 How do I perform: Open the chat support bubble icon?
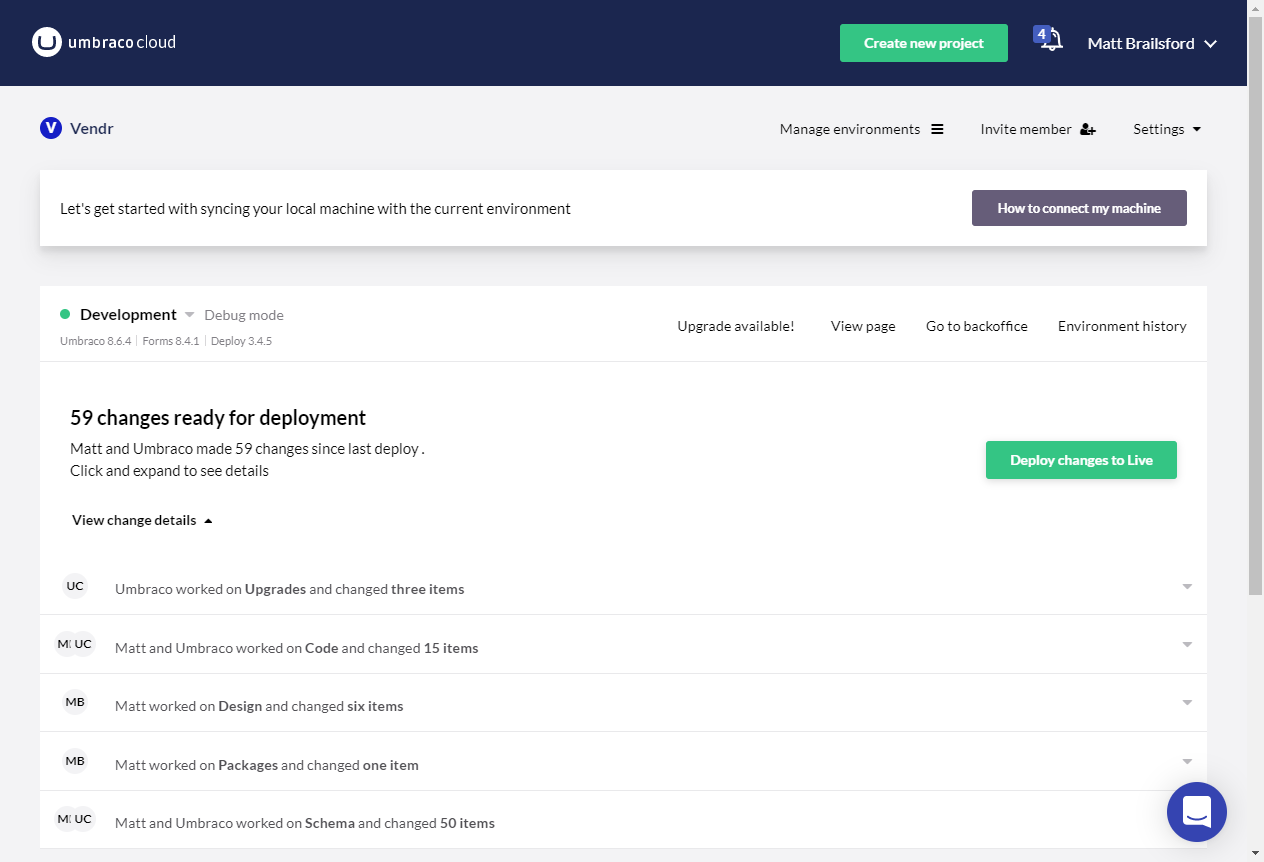[x=1196, y=811]
